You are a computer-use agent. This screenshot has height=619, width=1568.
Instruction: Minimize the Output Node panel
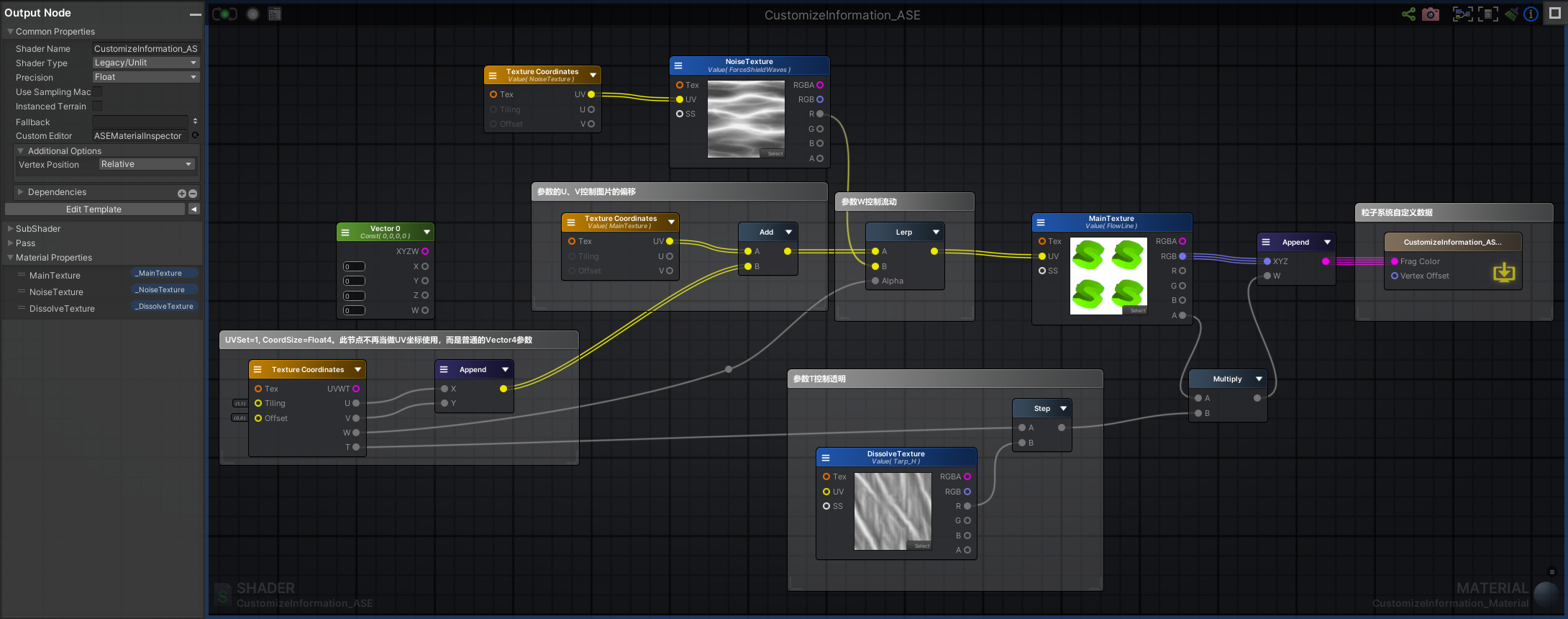click(195, 14)
